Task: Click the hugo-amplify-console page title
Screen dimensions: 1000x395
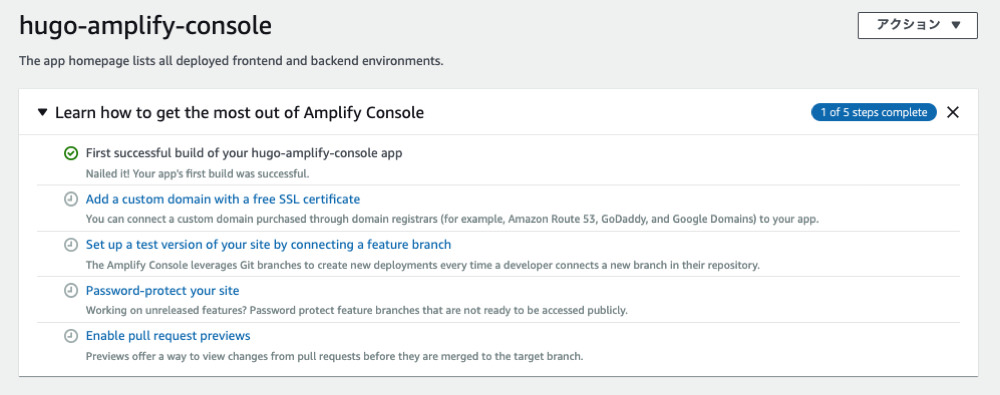Action: tap(145, 26)
